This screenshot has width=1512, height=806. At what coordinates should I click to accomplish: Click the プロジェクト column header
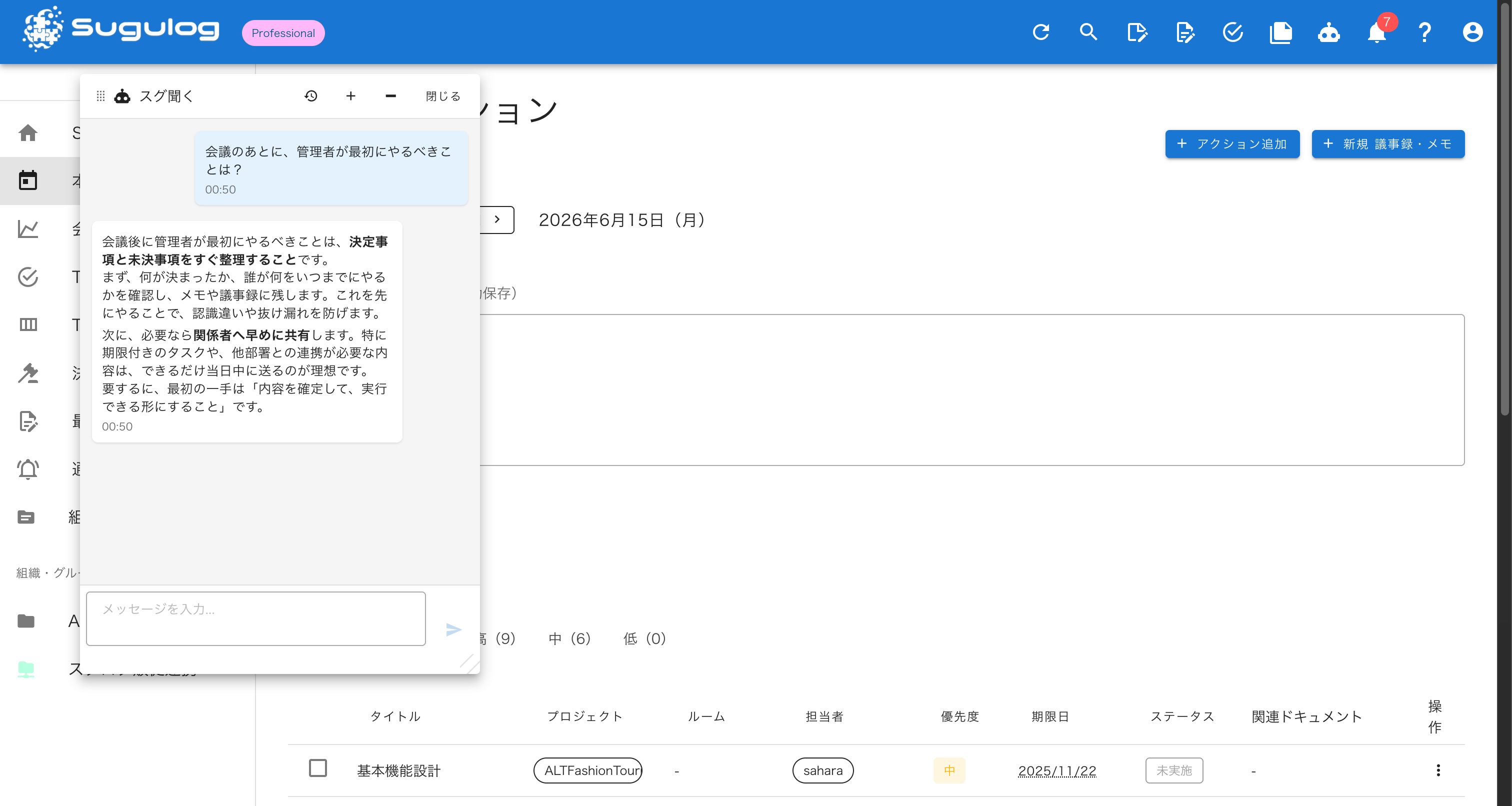pyautogui.click(x=584, y=716)
